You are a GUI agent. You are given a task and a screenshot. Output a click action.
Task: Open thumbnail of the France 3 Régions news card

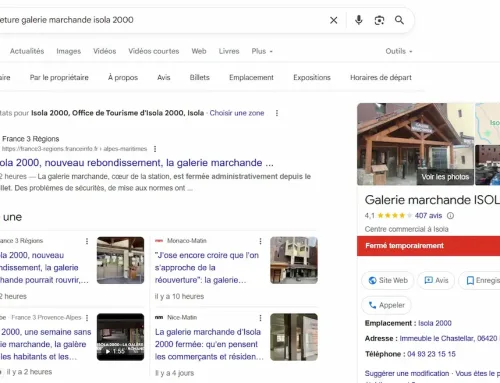pyautogui.click(x=120, y=260)
